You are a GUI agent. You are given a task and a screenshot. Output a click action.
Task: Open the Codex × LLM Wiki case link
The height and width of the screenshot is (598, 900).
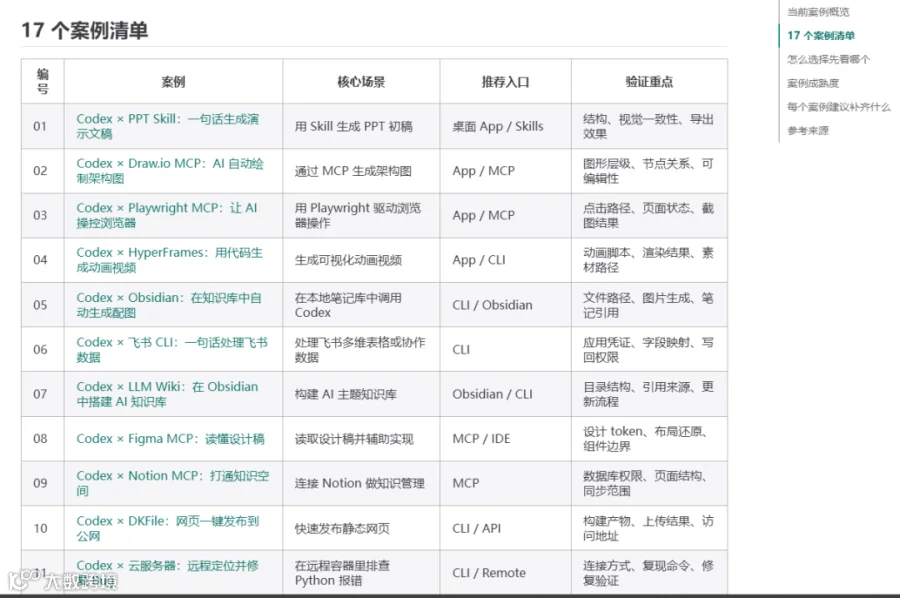(167, 394)
